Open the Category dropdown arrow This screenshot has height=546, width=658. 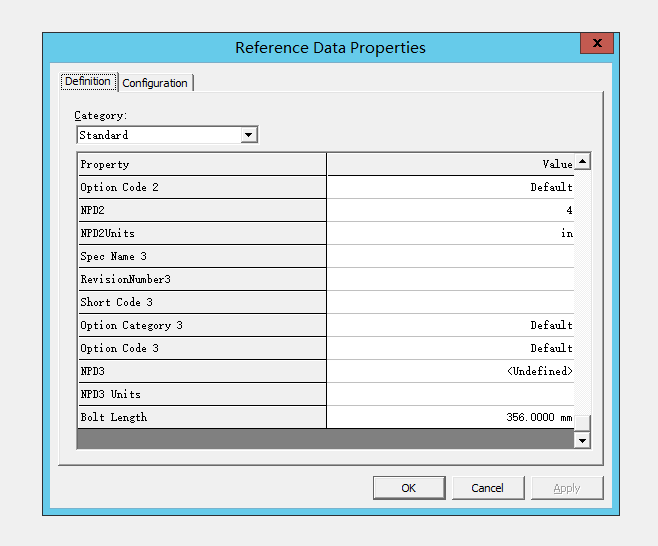(x=248, y=135)
